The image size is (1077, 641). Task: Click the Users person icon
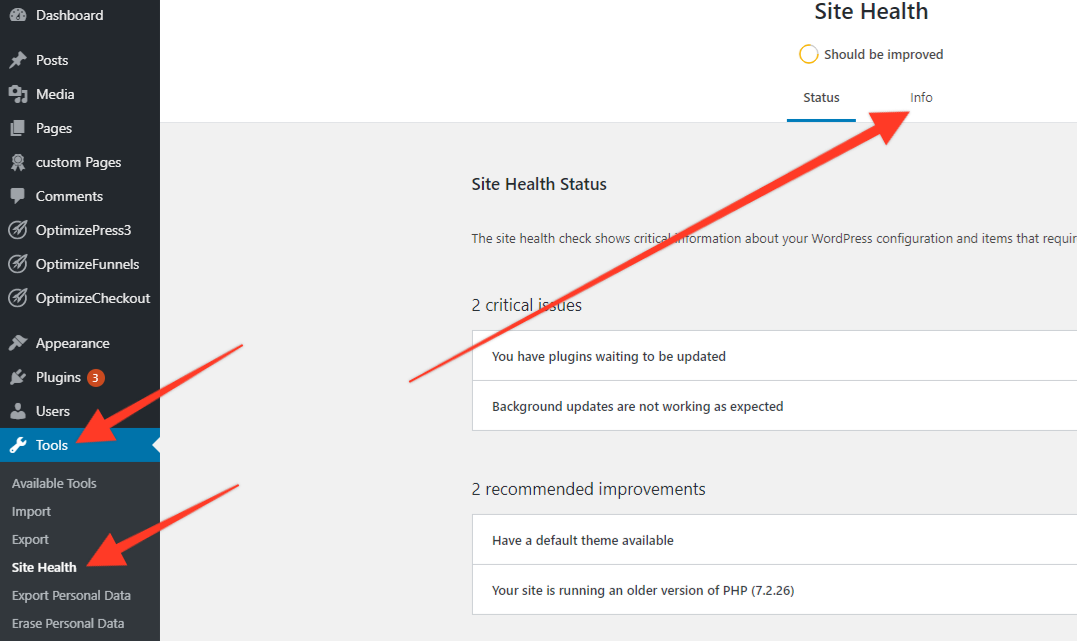pos(18,411)
